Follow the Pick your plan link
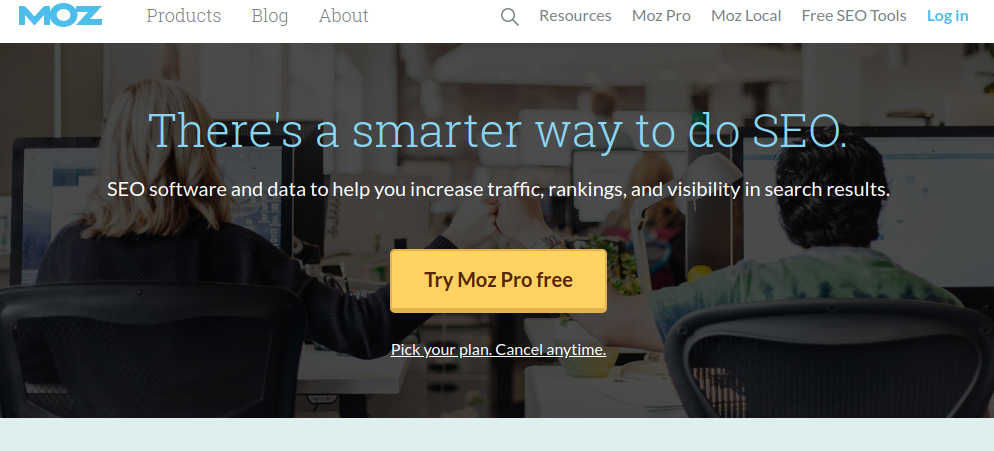Screen dimensions: 994x451 coord(498,350)
